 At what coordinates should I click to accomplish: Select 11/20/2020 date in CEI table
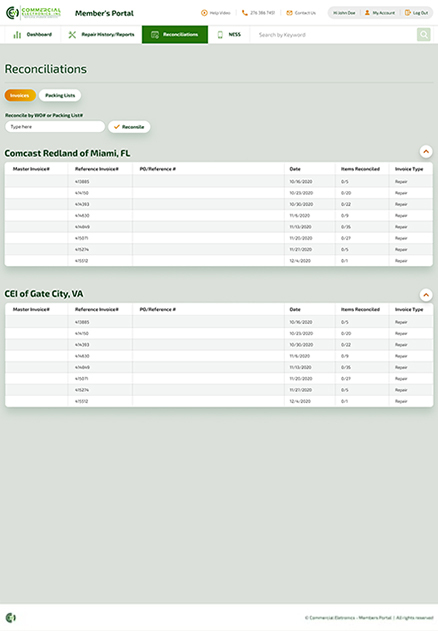pos(301,379)
